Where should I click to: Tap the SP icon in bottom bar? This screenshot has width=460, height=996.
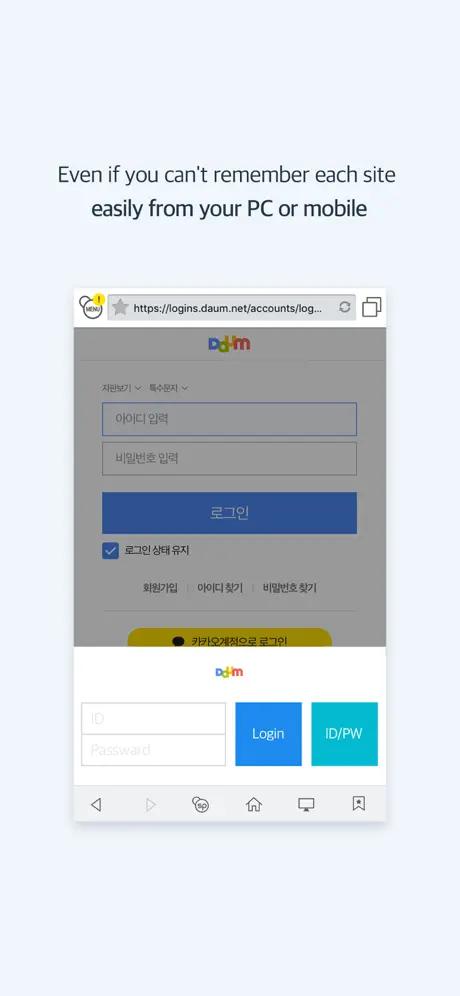201,805
